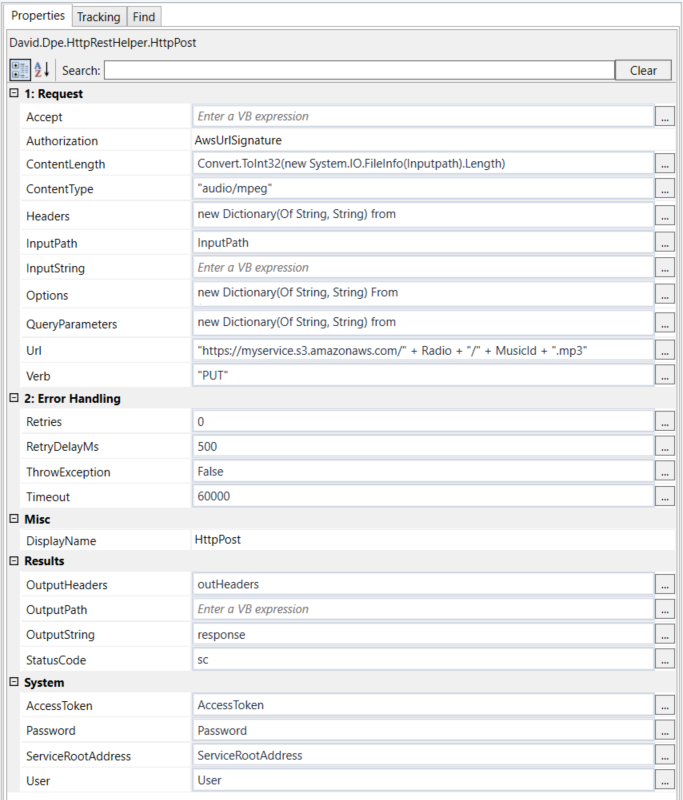The image size is (683, 800).
Task: Open expression editor for Verb property
Action: click(x=665, y=375)
